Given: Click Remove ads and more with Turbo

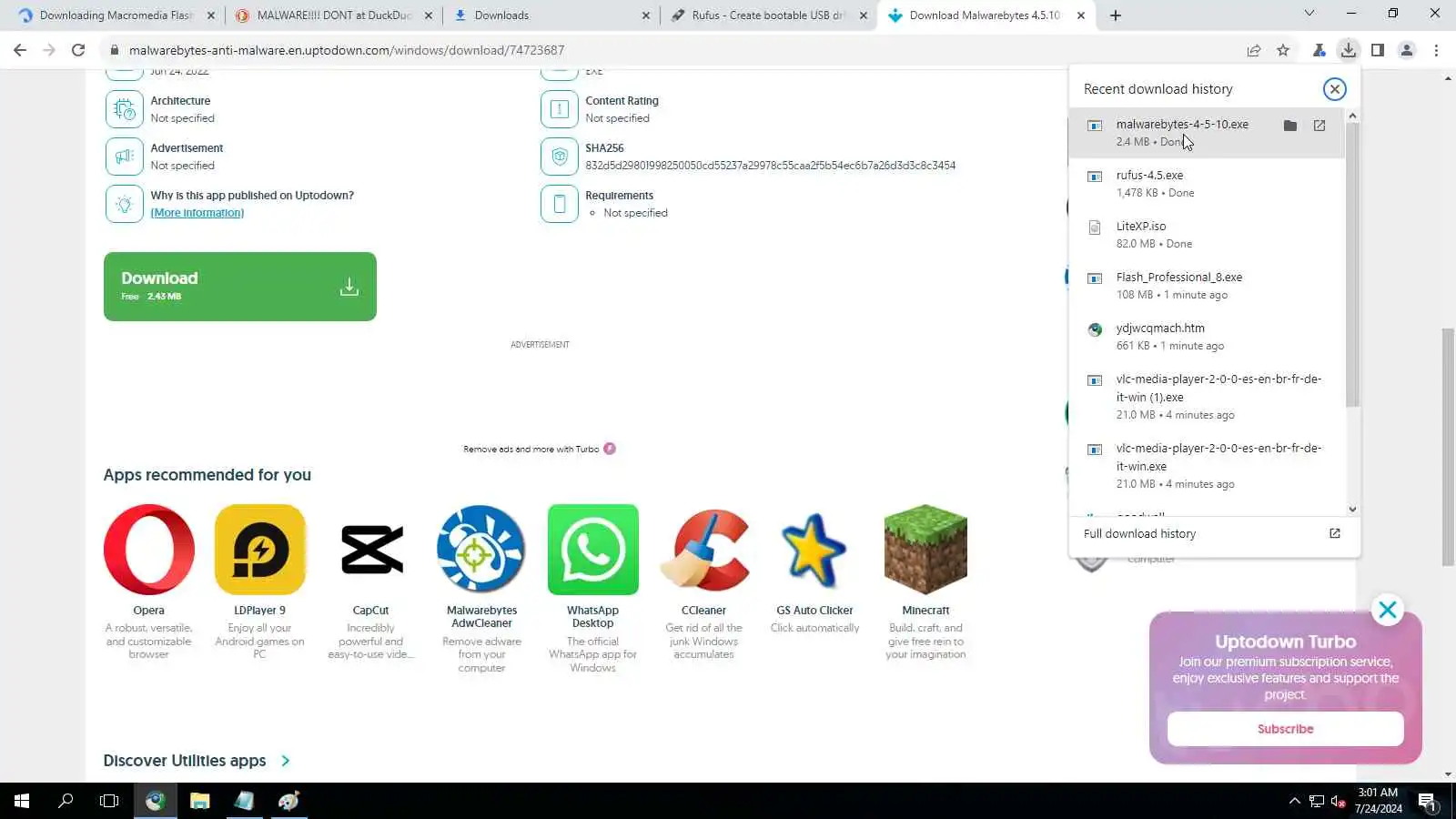Looking at the screenshot, I should click(539, 449).
